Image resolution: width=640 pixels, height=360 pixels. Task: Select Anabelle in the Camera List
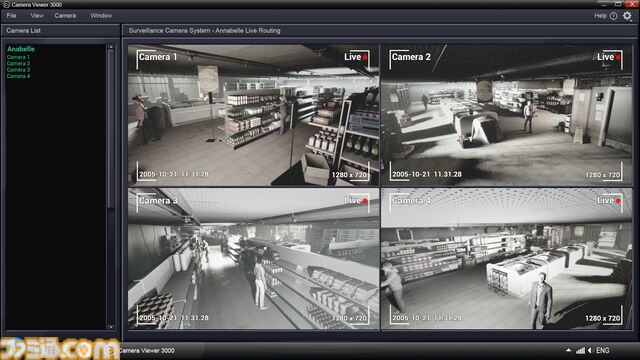tap(21, 49)
